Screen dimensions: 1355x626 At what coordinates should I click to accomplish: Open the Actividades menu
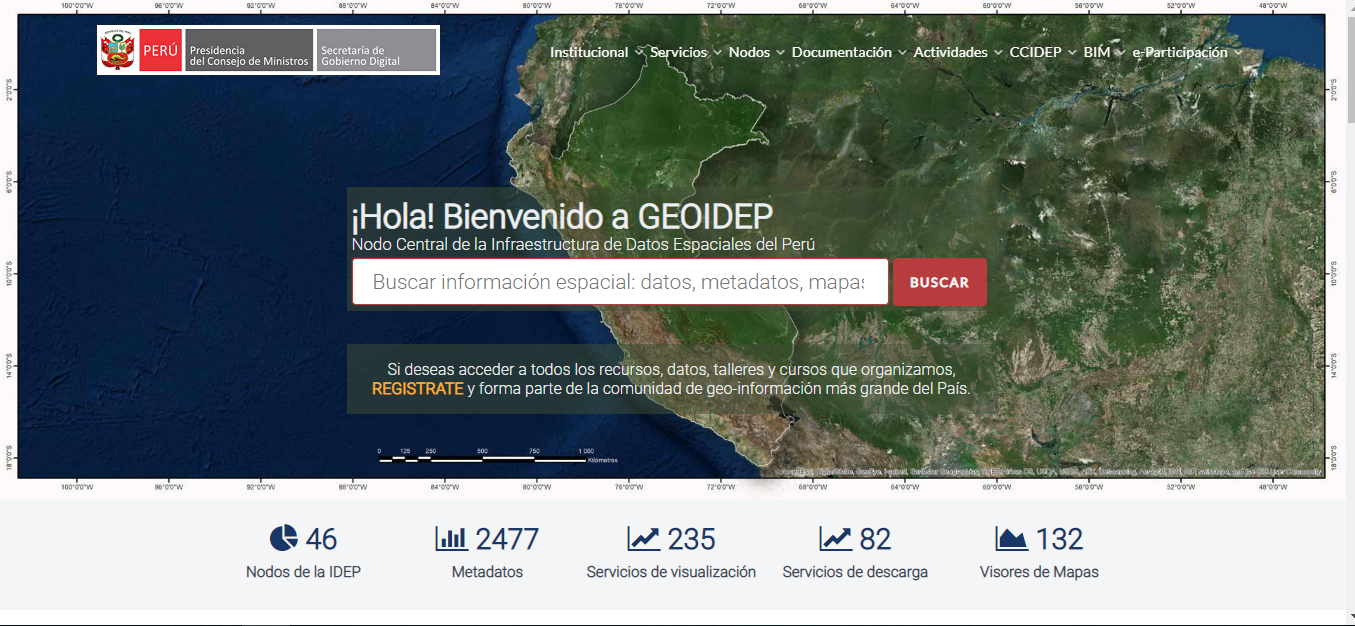(x=957, y=52)
